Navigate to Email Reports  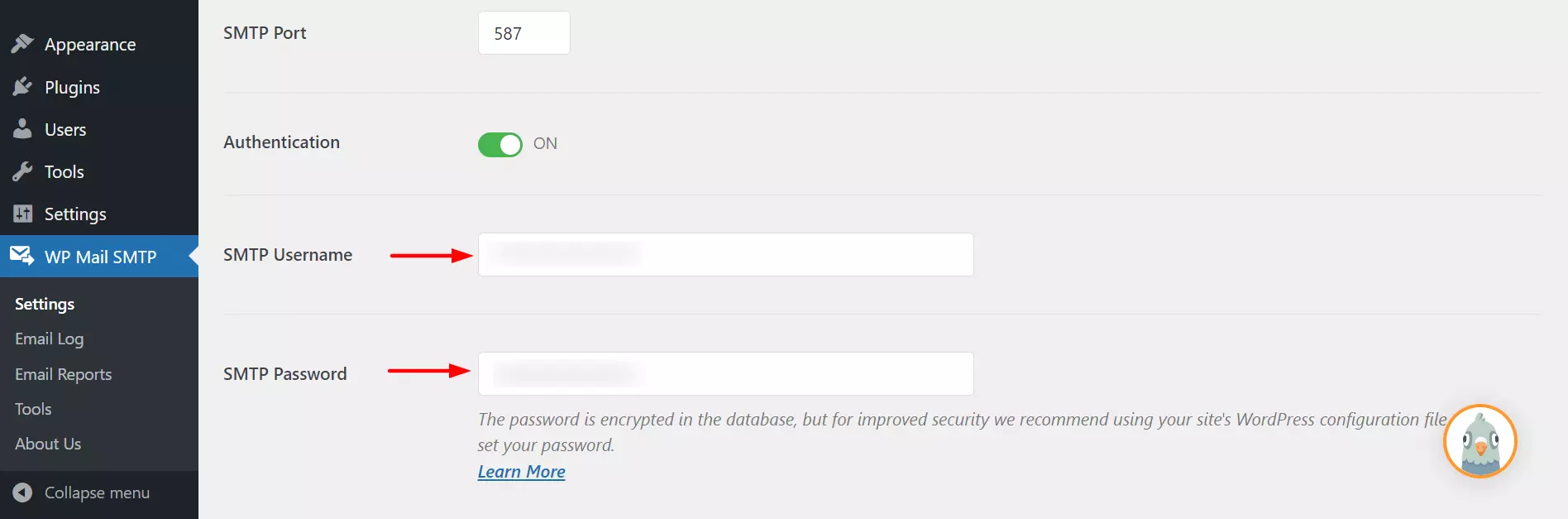click(x=63, y=374)
